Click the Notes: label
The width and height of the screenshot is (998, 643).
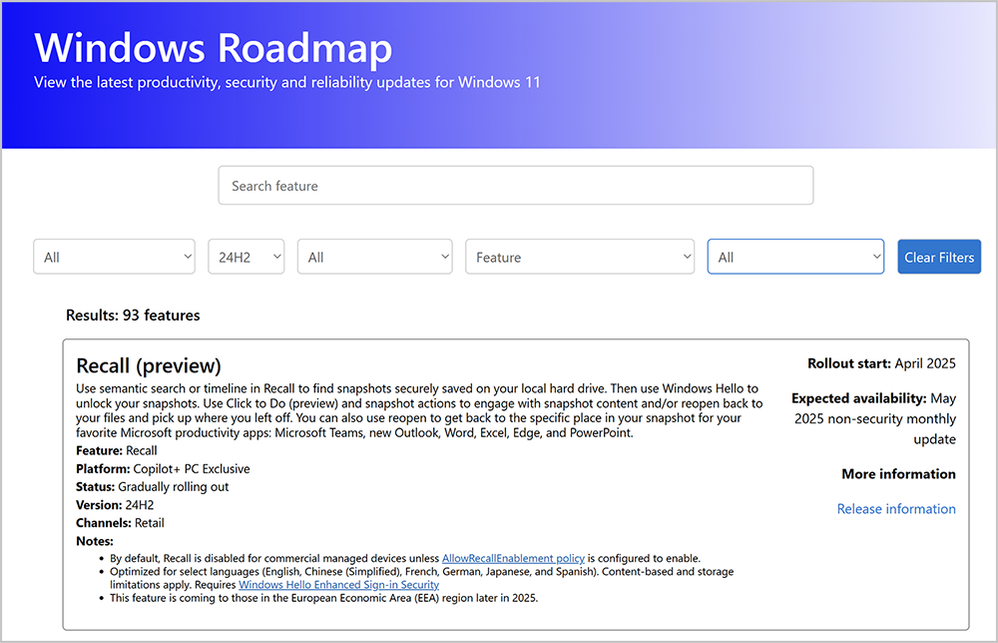(x=94, y=541)
